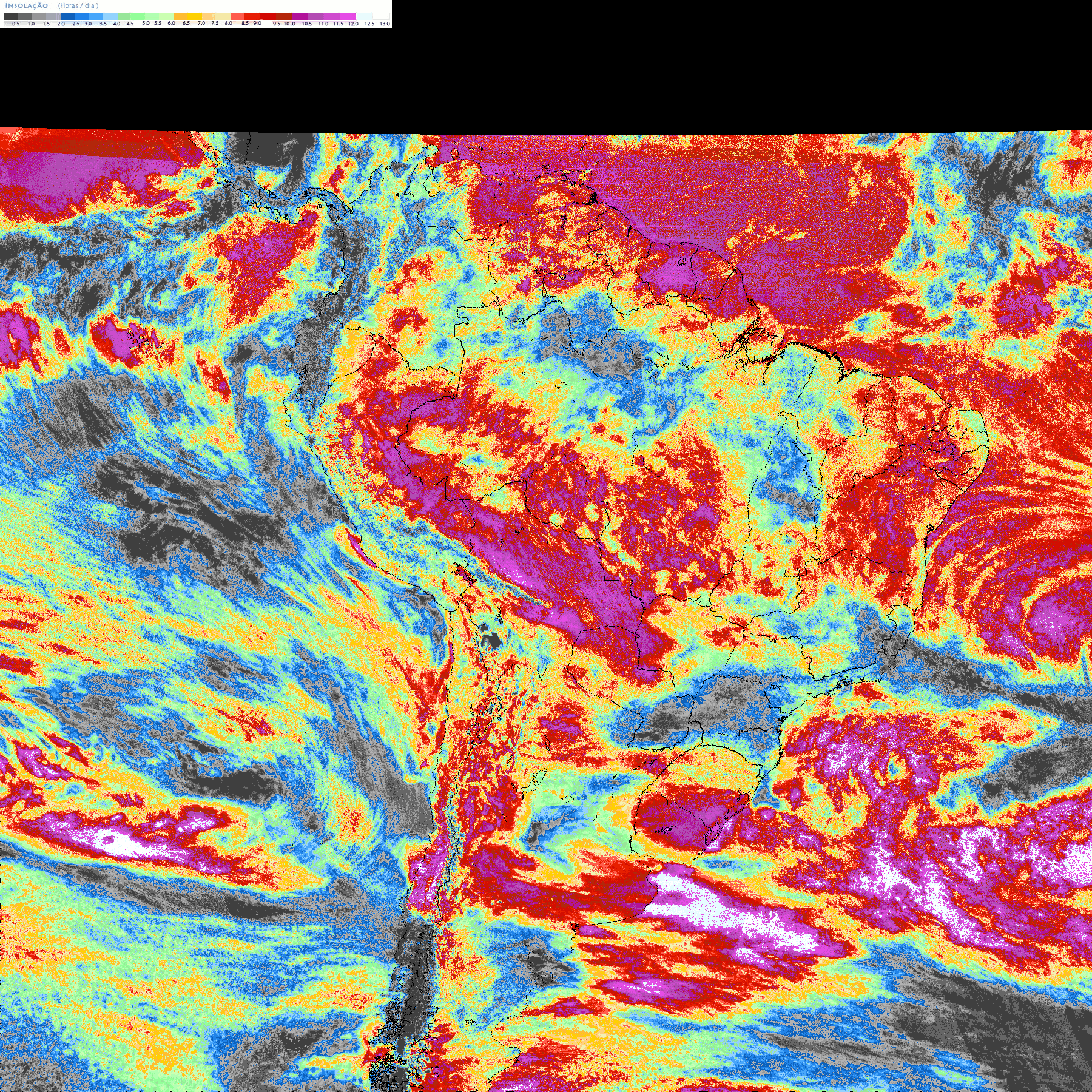Select the darkest gray legend swatch
Screen dimensions: 1092x1092
click(10, 16)
